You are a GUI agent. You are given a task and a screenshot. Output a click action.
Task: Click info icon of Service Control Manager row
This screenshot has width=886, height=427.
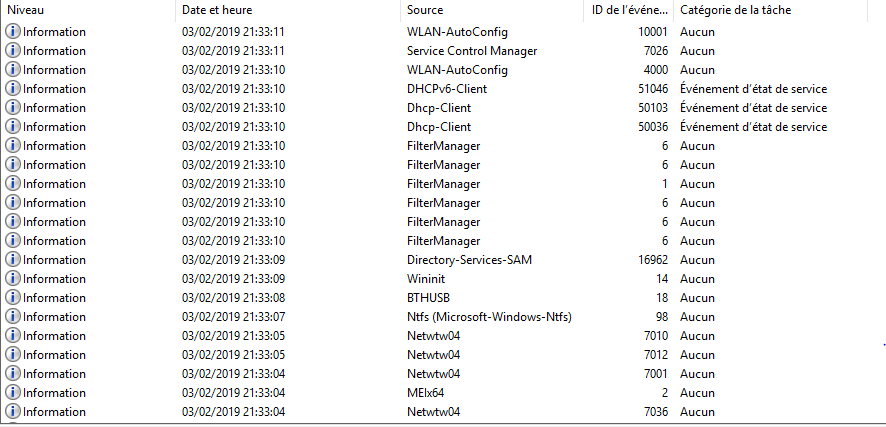12,51
